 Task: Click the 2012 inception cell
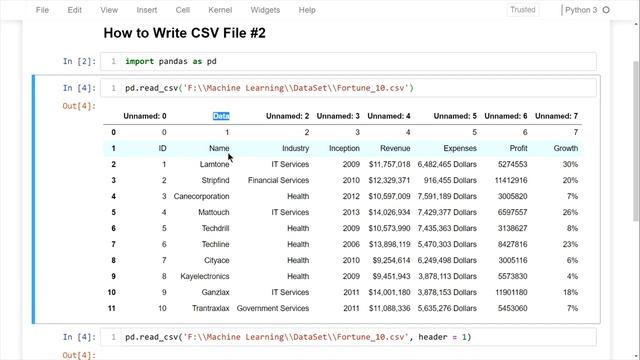point(351,196)
